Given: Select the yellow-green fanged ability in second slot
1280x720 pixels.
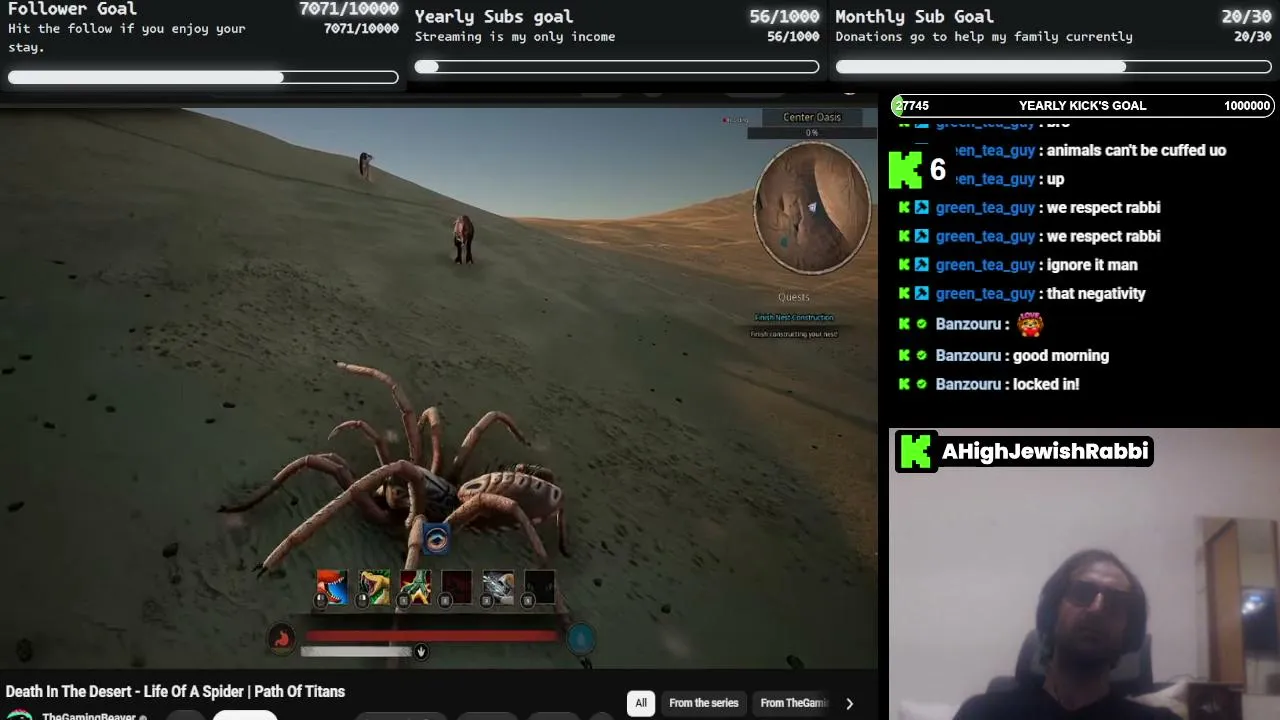Looking at the screenshot, I should pyautogui.click(x=374, y=588).
